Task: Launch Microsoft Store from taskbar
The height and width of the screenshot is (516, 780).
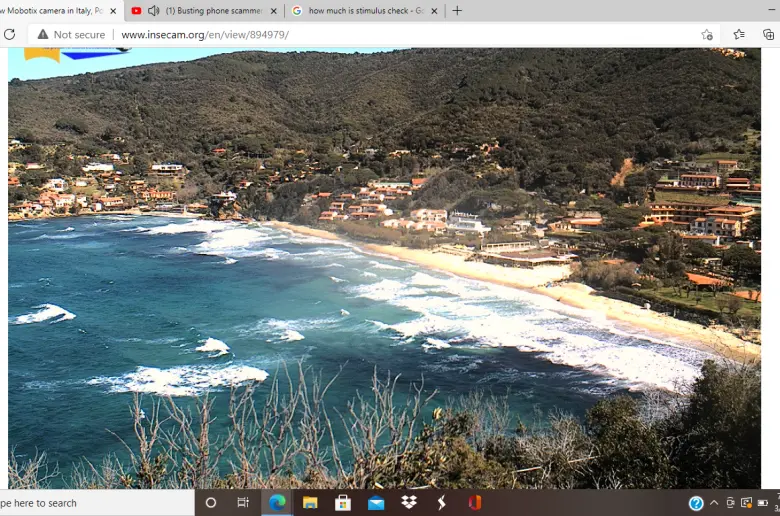Action: coord(343,503)
